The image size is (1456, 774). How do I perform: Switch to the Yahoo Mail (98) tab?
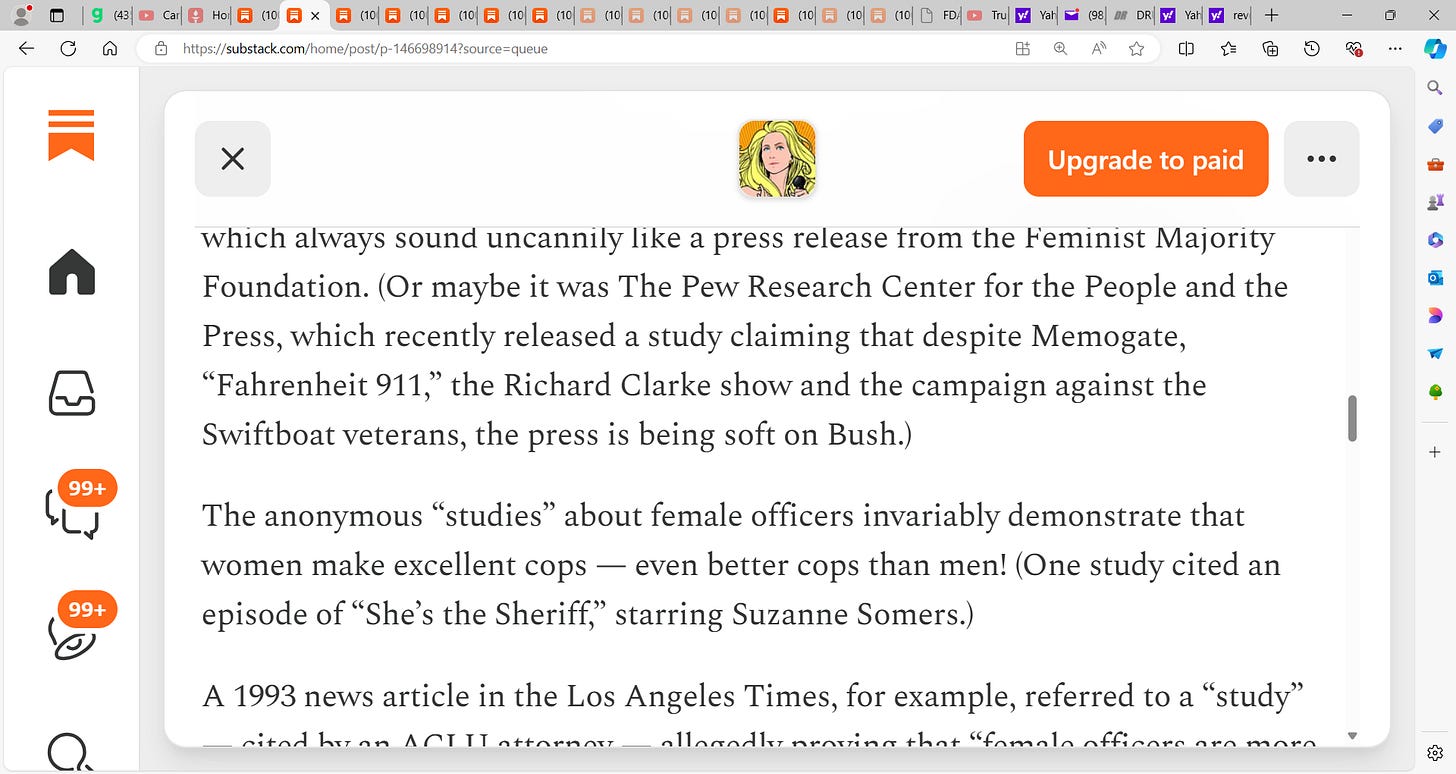click(1084, 15)
